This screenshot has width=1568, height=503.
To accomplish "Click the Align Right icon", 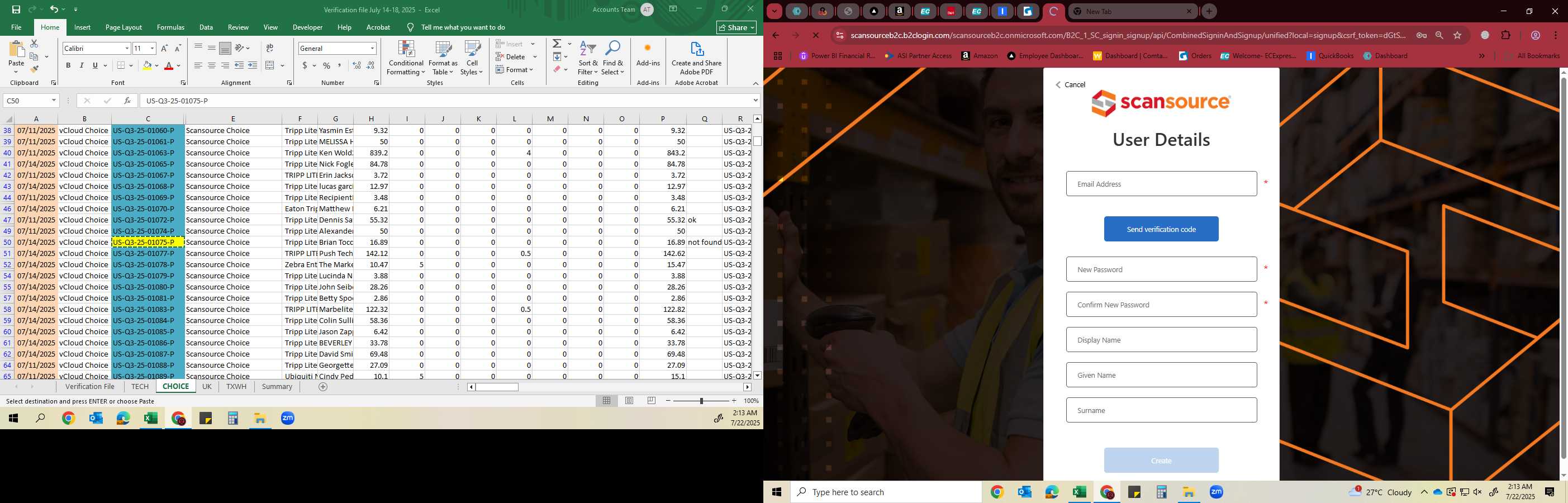I will point(225,65).
